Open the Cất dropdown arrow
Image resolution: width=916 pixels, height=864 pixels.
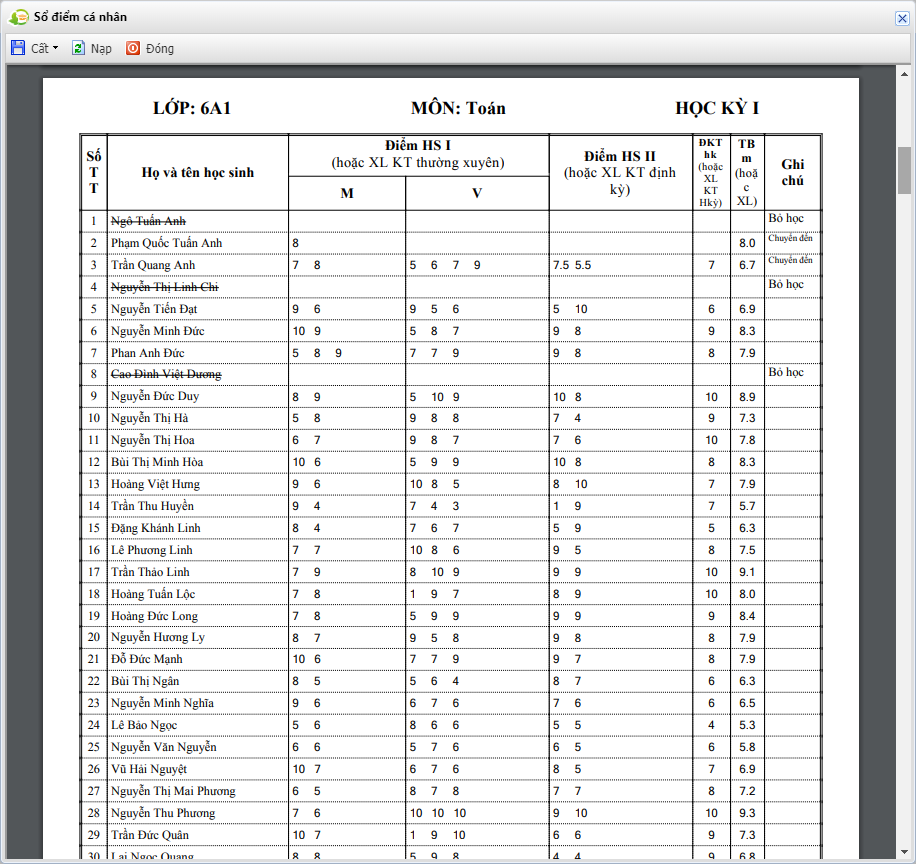pos(55,48)
